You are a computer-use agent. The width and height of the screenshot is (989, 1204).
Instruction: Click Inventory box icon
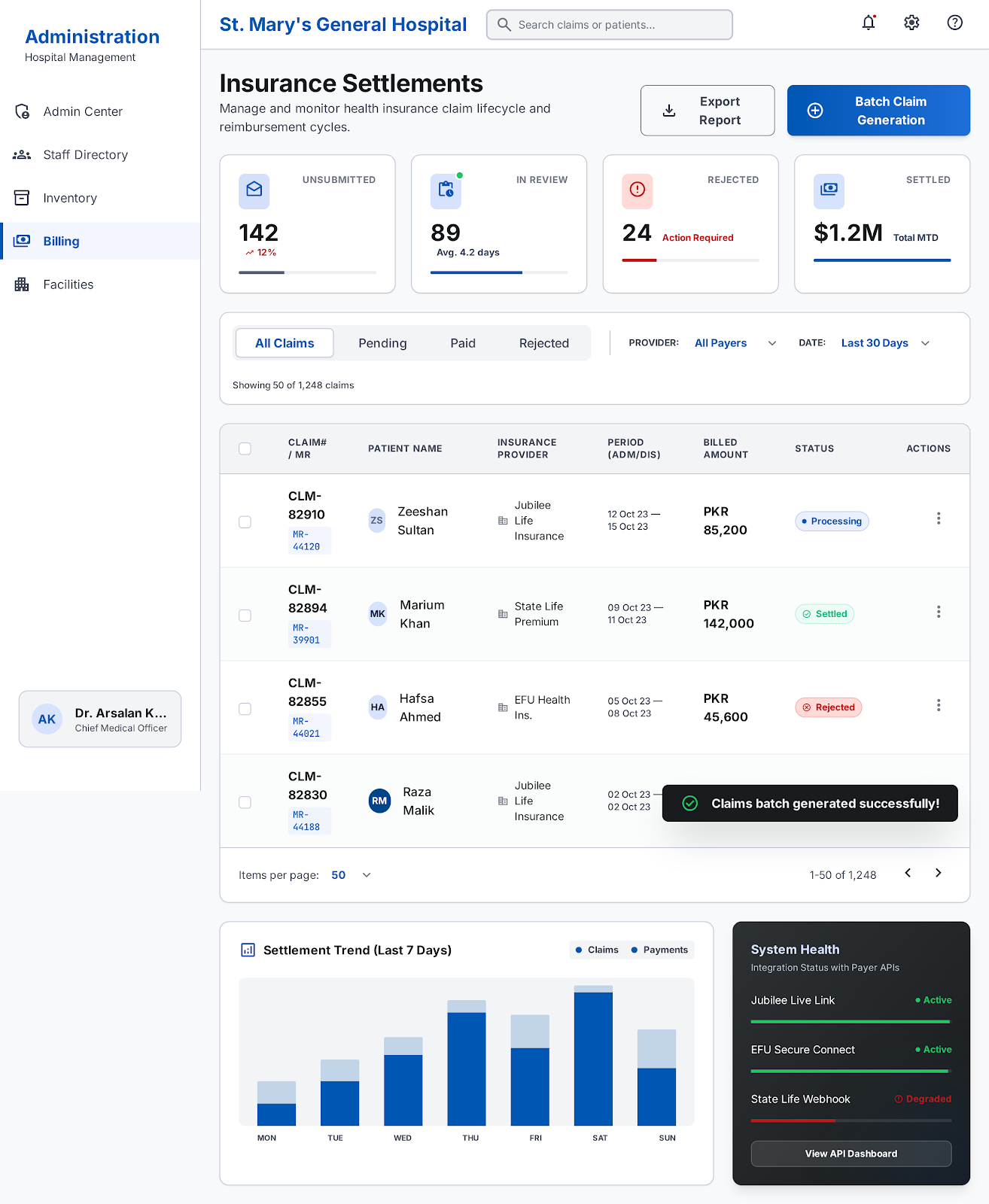click(x=22, y=198)
